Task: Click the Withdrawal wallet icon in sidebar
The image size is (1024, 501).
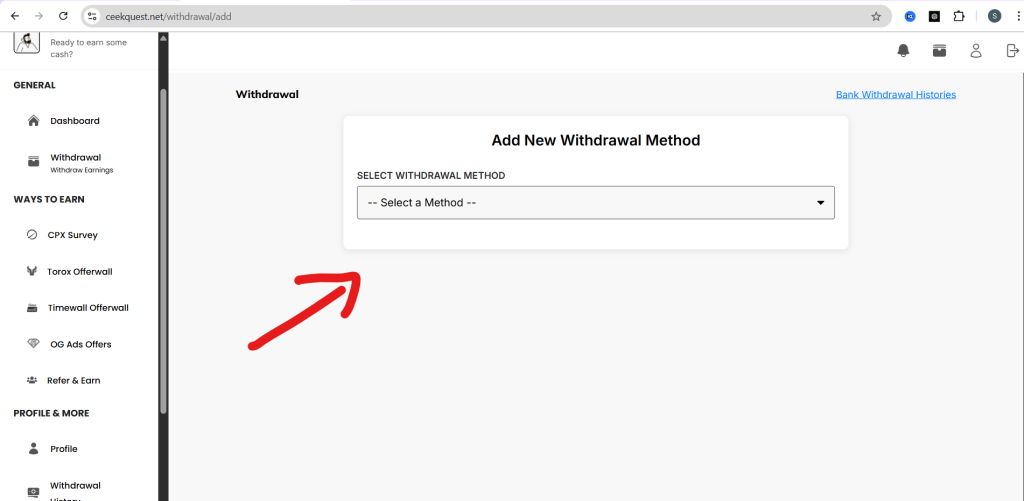Action: [x=33, y=162]
